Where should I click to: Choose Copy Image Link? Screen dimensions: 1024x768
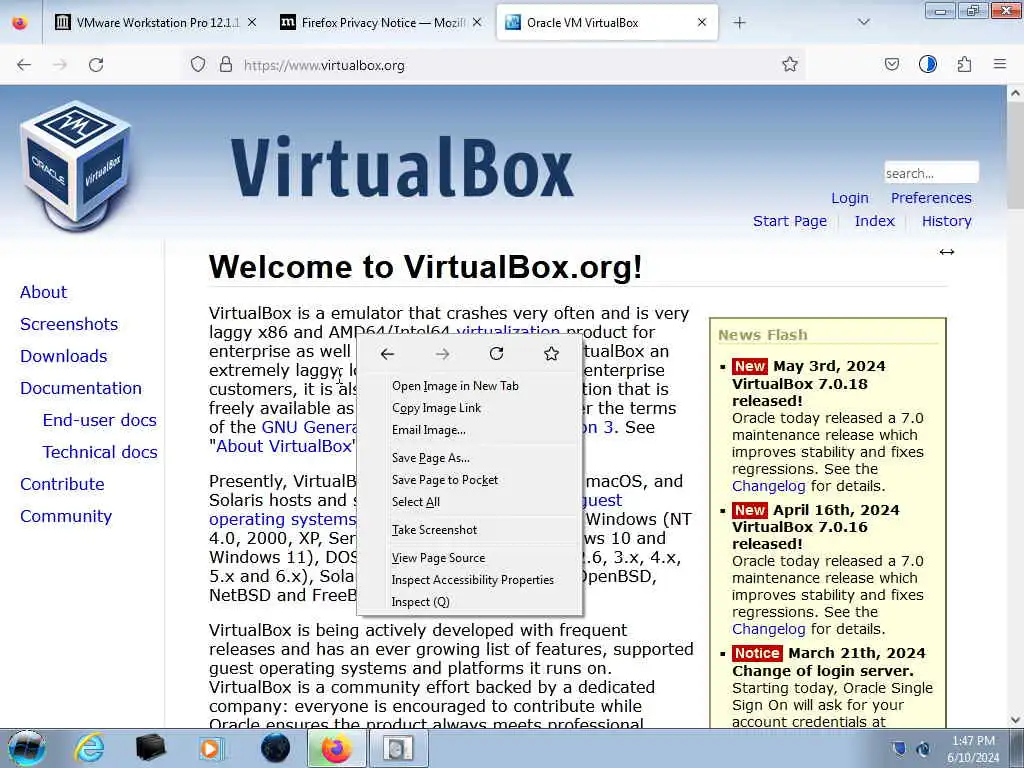[x=436, y=408]
